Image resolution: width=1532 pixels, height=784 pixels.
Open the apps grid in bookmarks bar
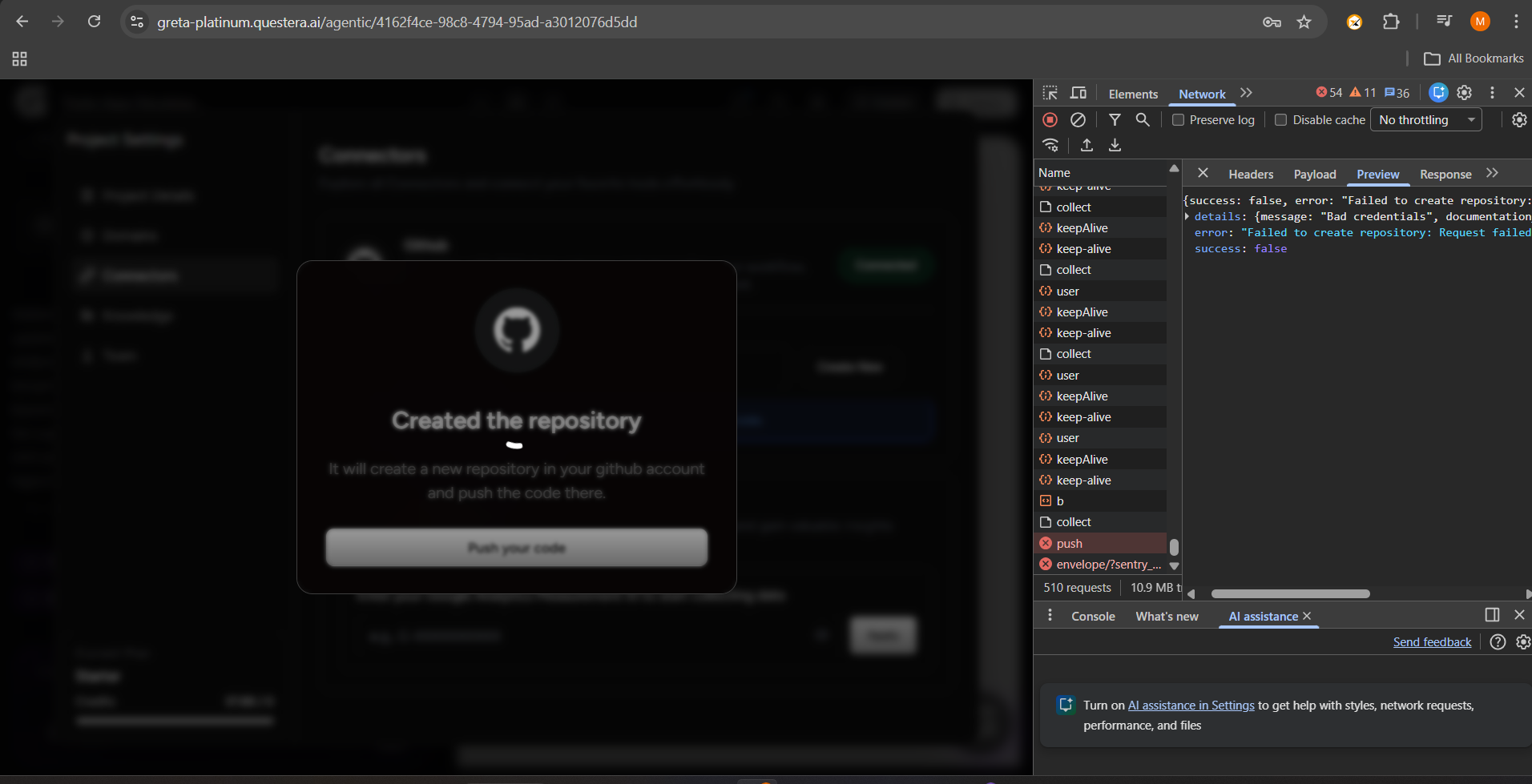click(20, 58)
